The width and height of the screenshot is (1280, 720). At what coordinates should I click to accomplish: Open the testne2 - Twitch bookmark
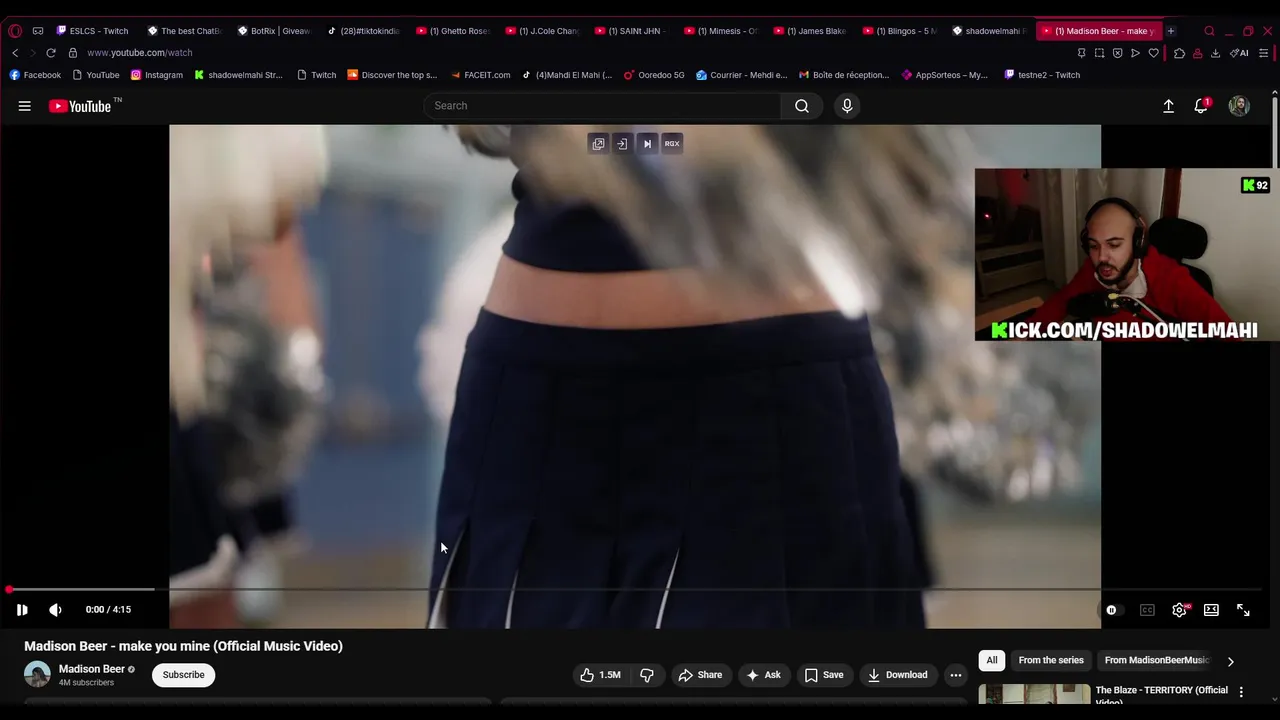1042,75
